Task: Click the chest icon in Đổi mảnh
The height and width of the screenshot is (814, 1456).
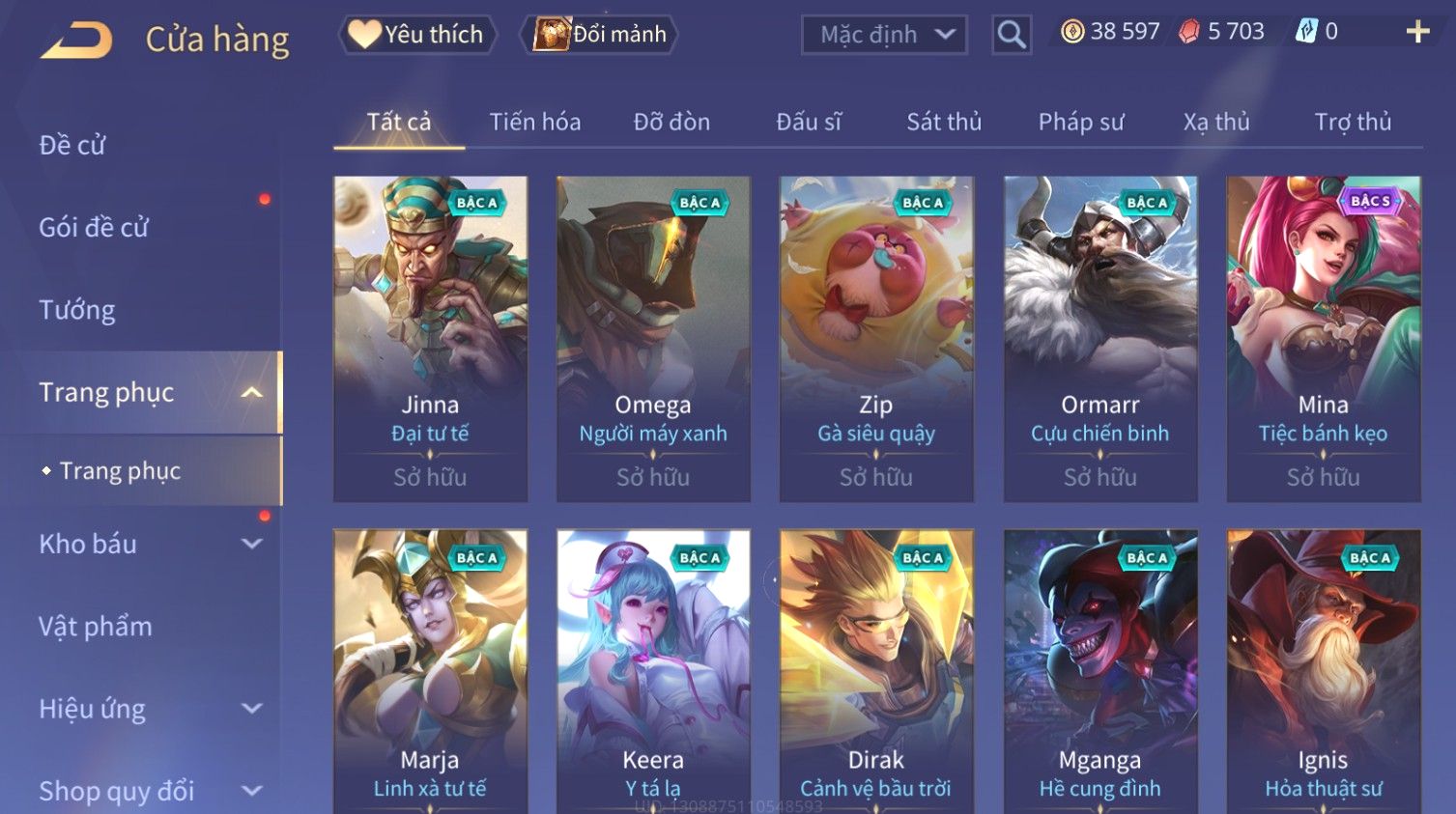Action: [x=552, y=34]
